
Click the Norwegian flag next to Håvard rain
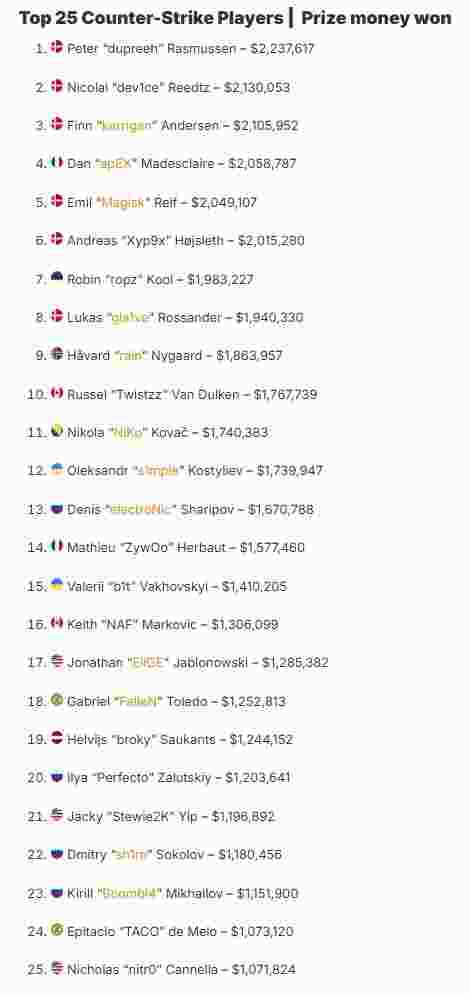[57, 355]
